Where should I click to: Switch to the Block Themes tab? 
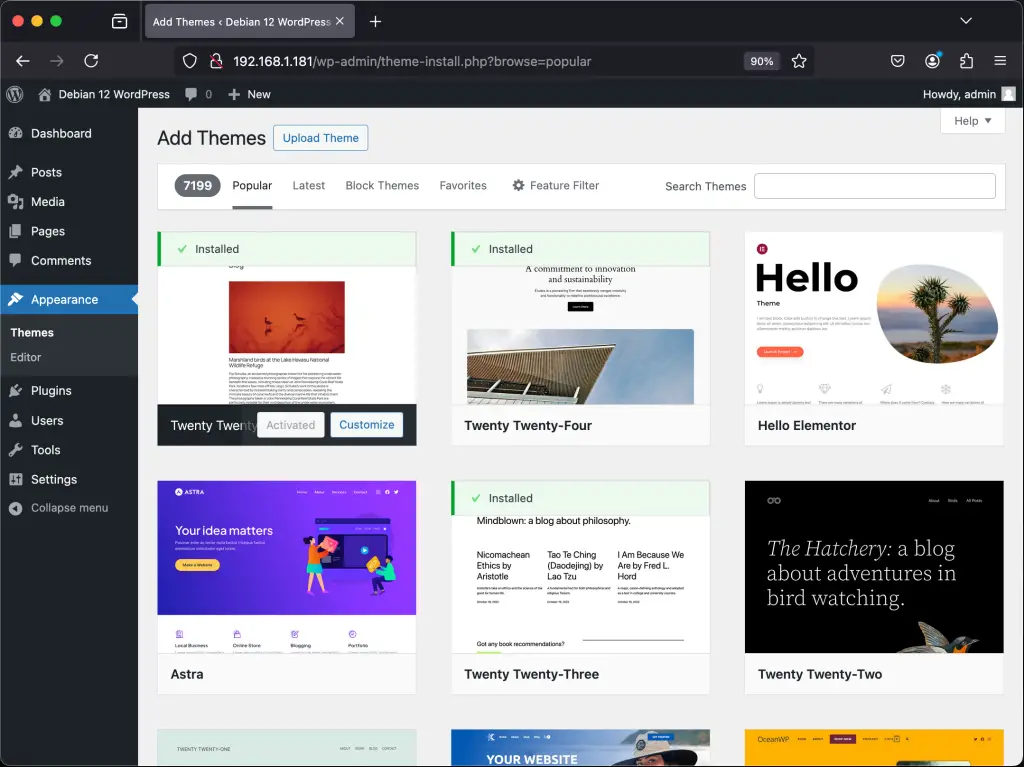[382, 185]
